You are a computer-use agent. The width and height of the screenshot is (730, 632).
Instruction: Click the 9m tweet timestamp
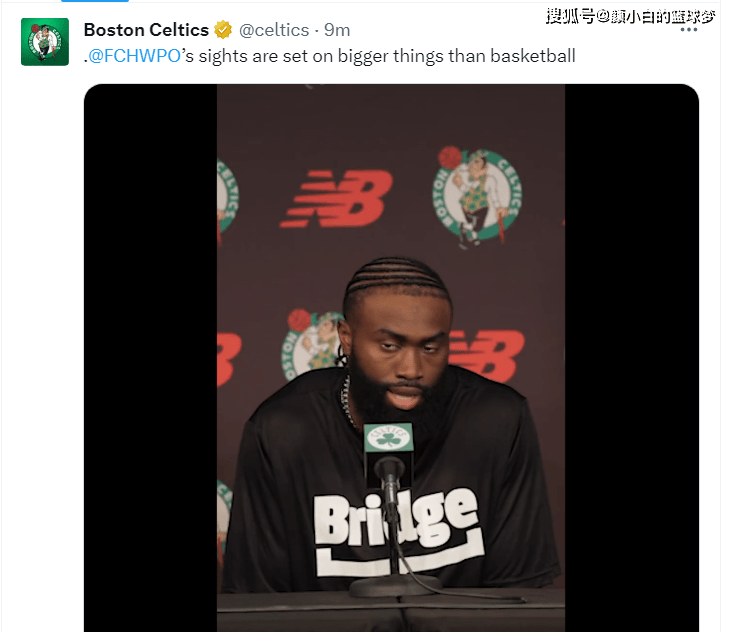click(337, 30)
